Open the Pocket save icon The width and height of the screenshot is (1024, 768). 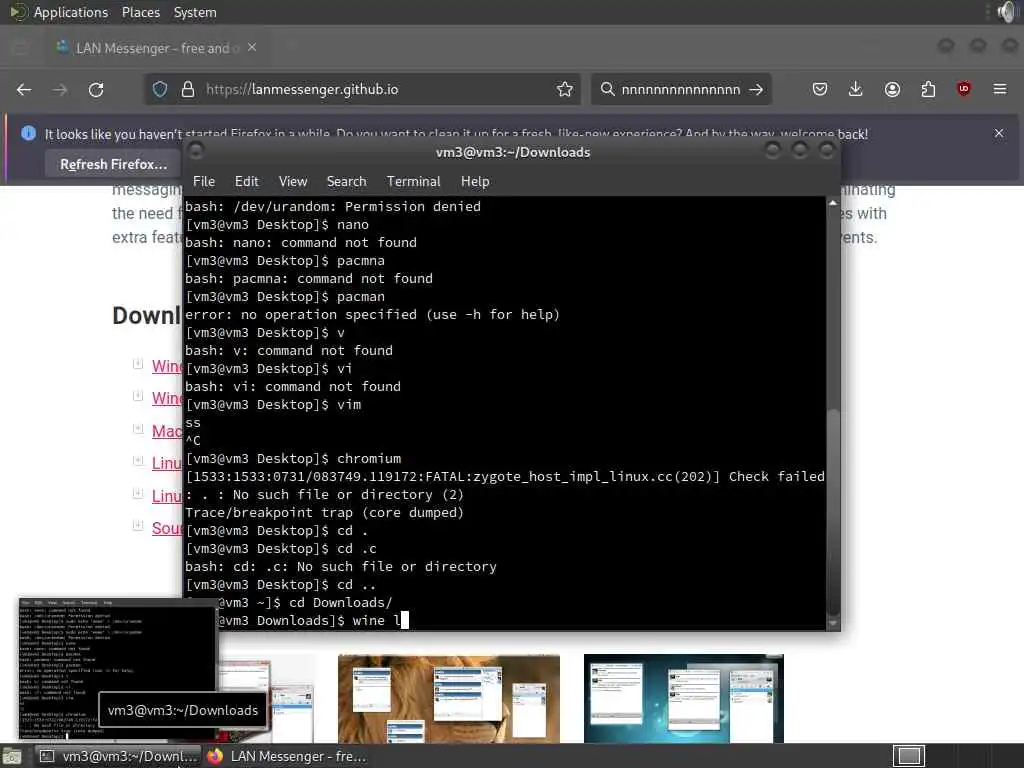[820, 89]
